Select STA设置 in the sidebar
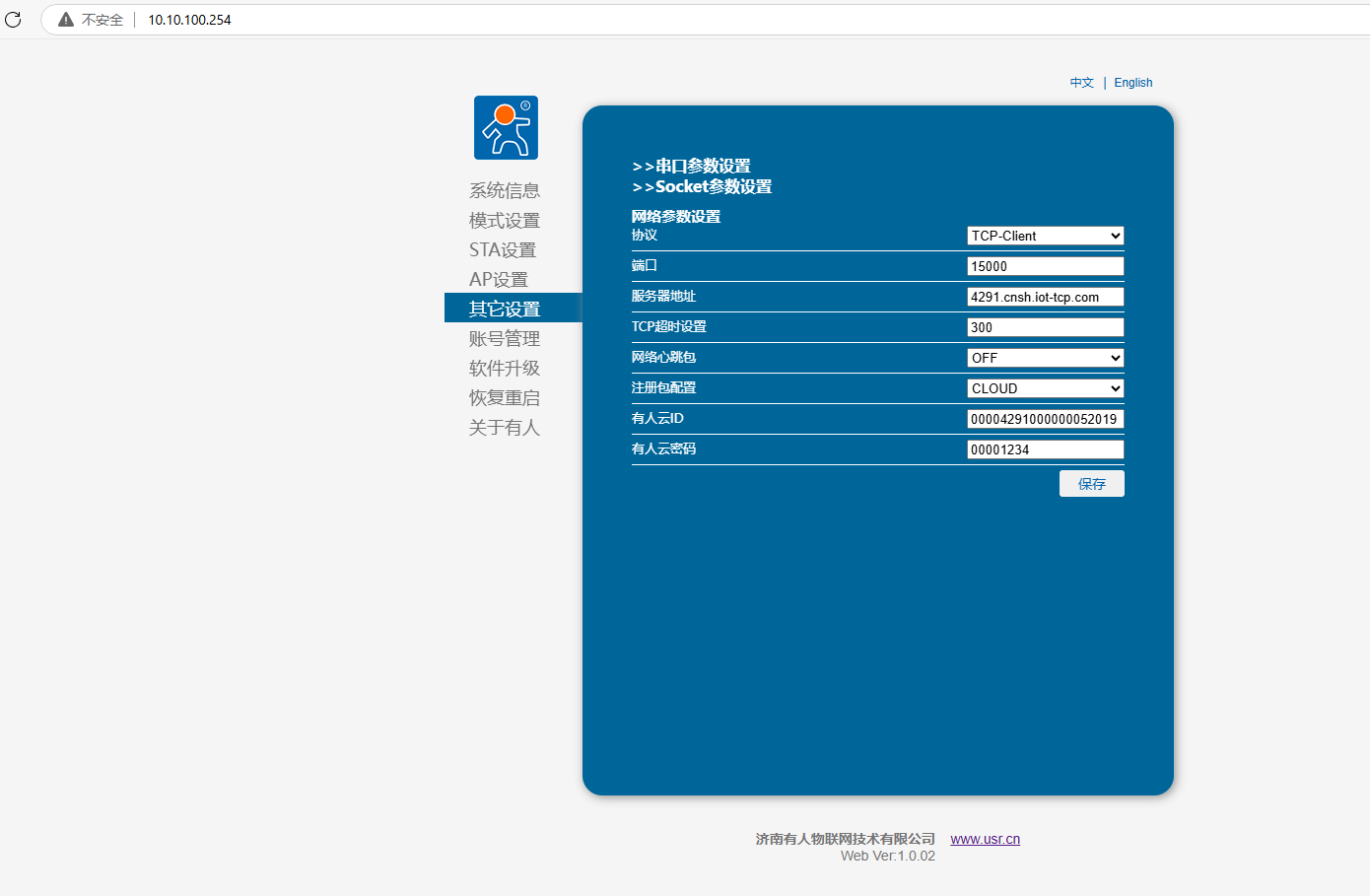This screenshot has height=896, width=1370. (503, 249)
